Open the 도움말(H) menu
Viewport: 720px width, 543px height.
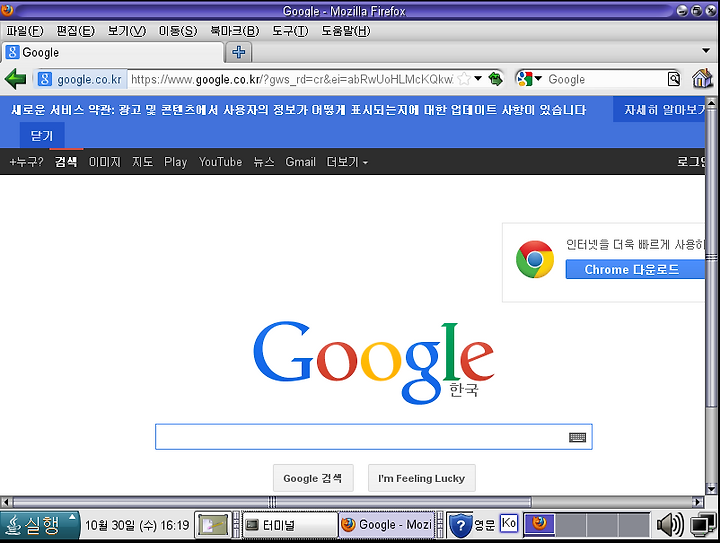[x=346, y=31]
